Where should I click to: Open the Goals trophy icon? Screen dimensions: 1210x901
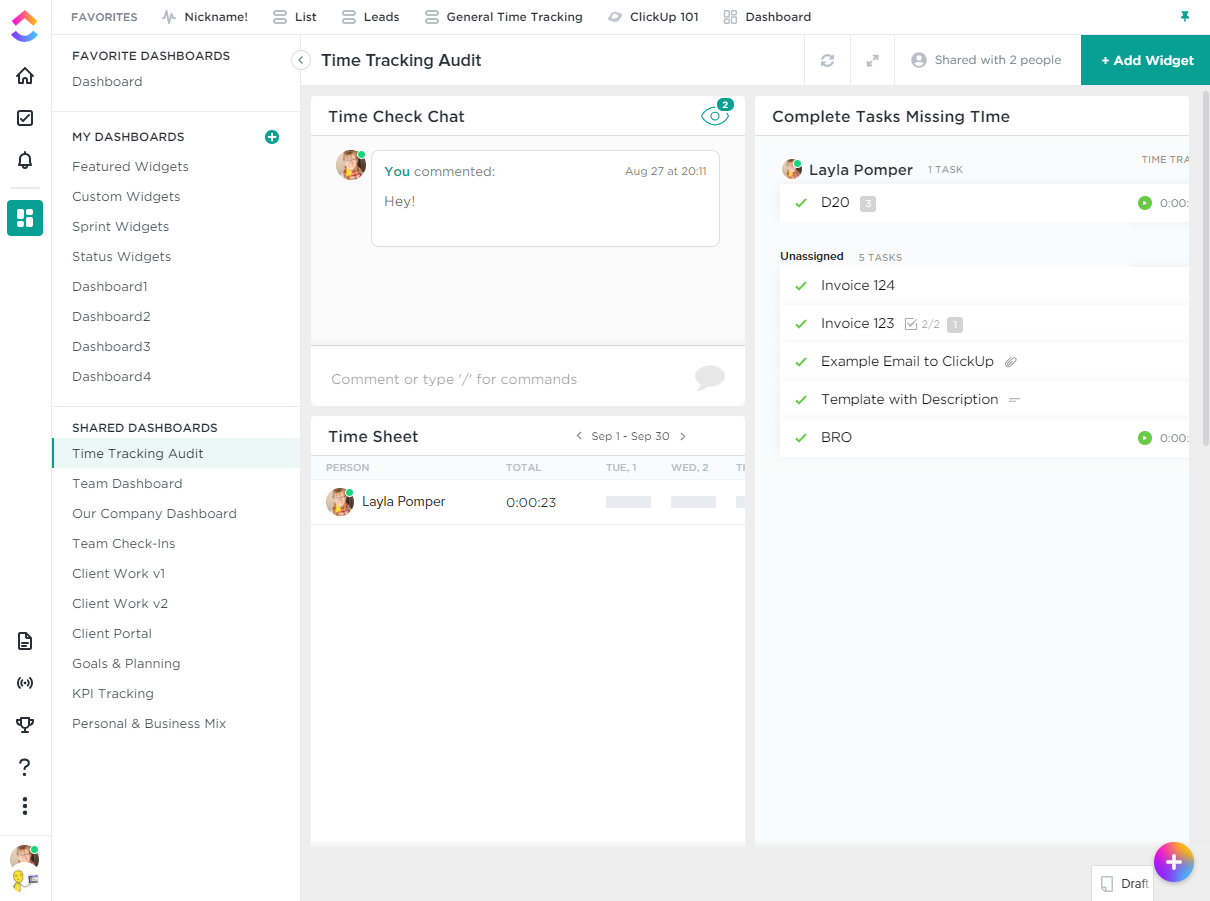coord(25,725)
